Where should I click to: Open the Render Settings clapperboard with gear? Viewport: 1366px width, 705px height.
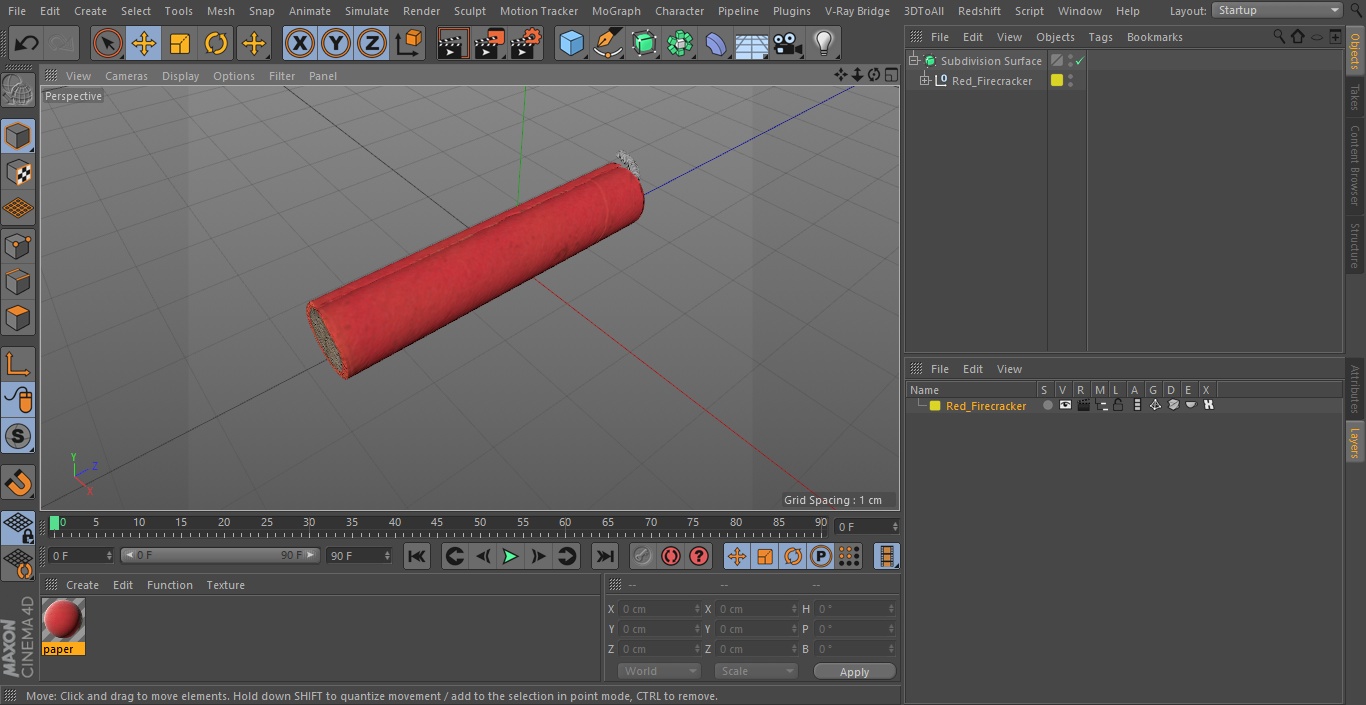click(x=526, y=43)
